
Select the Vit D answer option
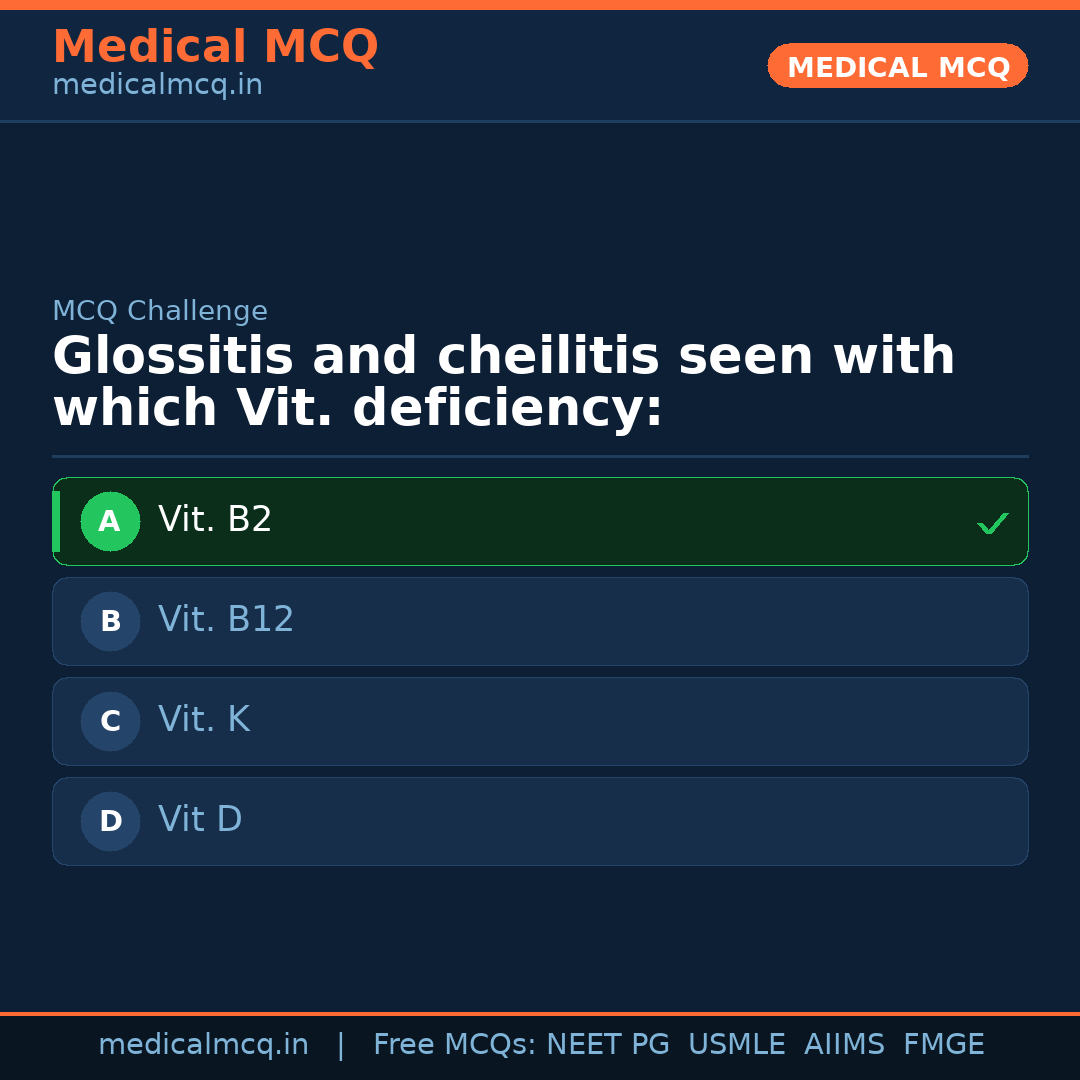click(x=200, y=820)
